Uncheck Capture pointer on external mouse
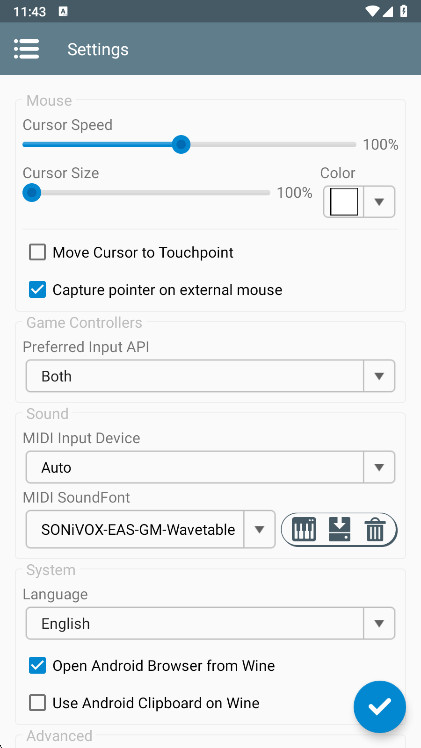The height and width of the screenshot is (748, 421). tap(37, 290)
